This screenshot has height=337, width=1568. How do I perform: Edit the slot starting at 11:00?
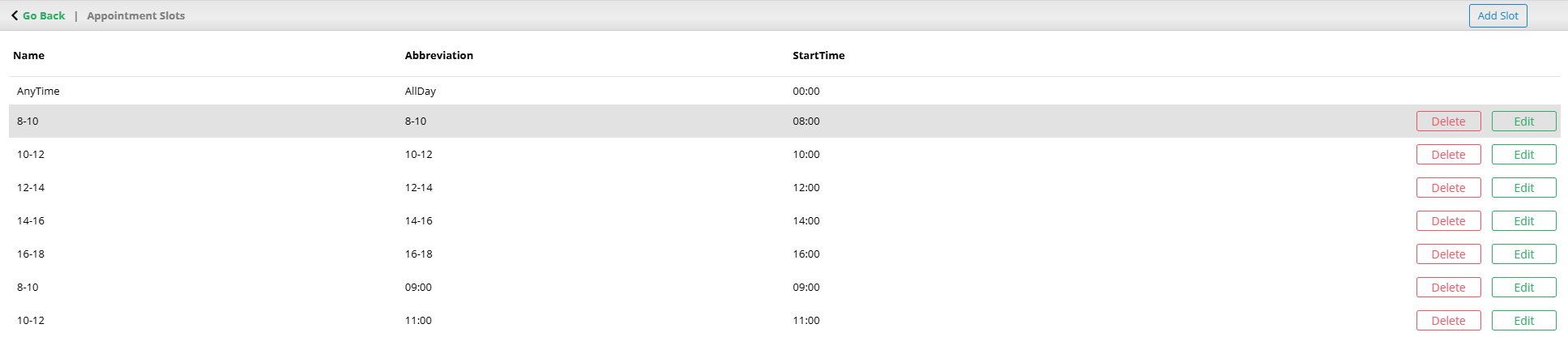pos(1523,321)
